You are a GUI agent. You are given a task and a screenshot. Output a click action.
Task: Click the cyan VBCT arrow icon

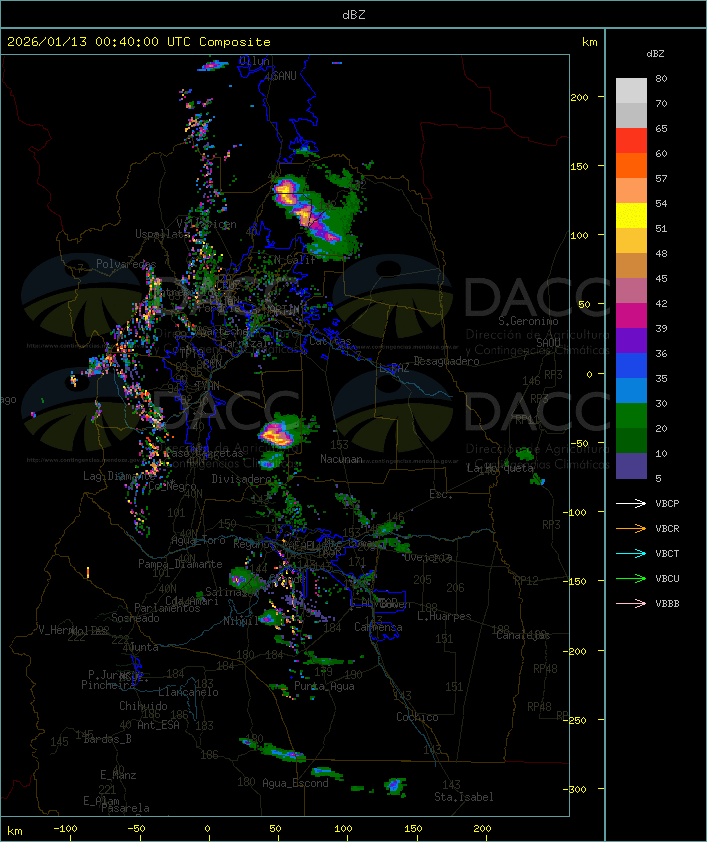631,553
